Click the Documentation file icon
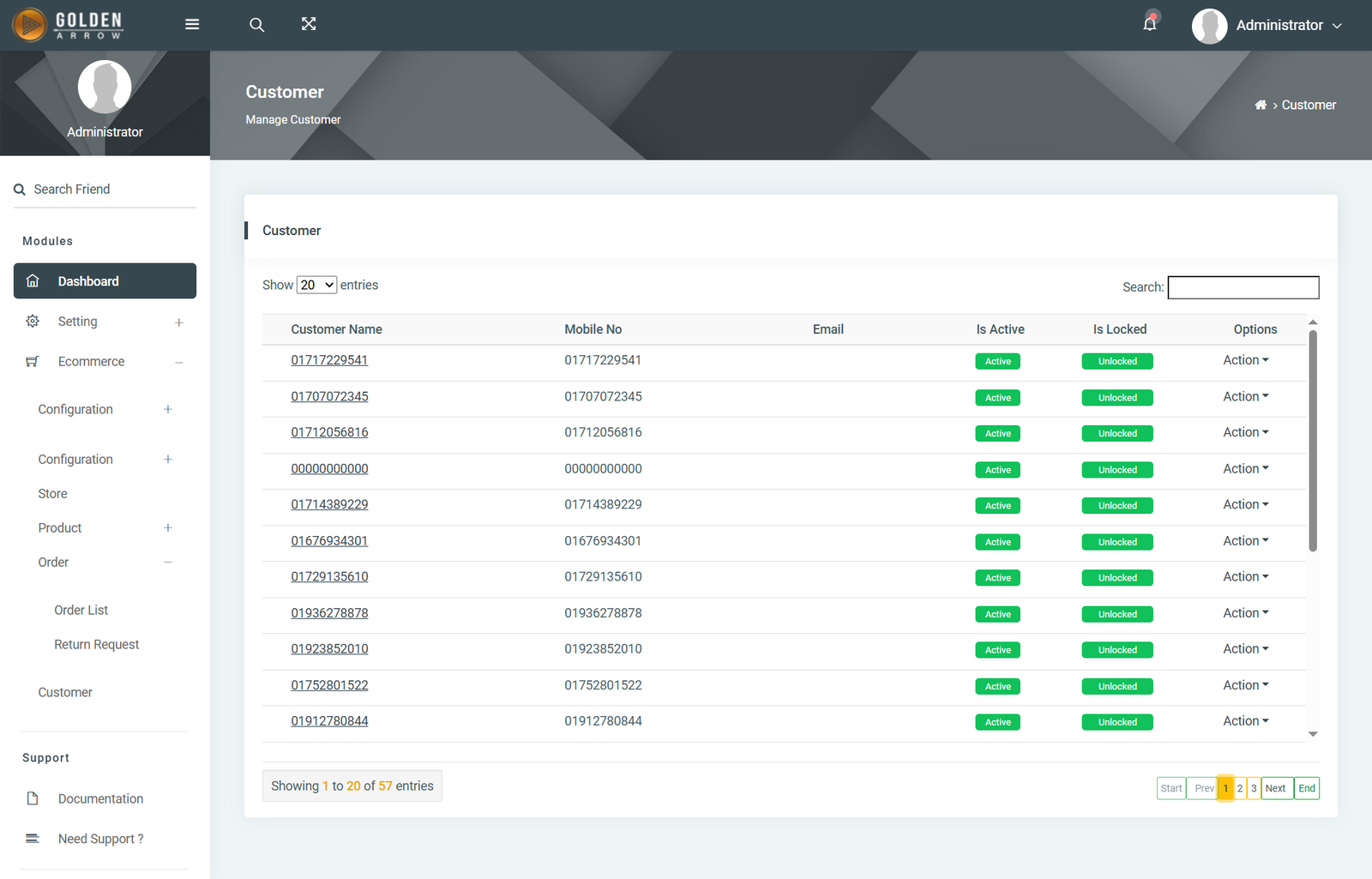The width and height of the screenshot is (1372, 879). click(x=33, y=799)
